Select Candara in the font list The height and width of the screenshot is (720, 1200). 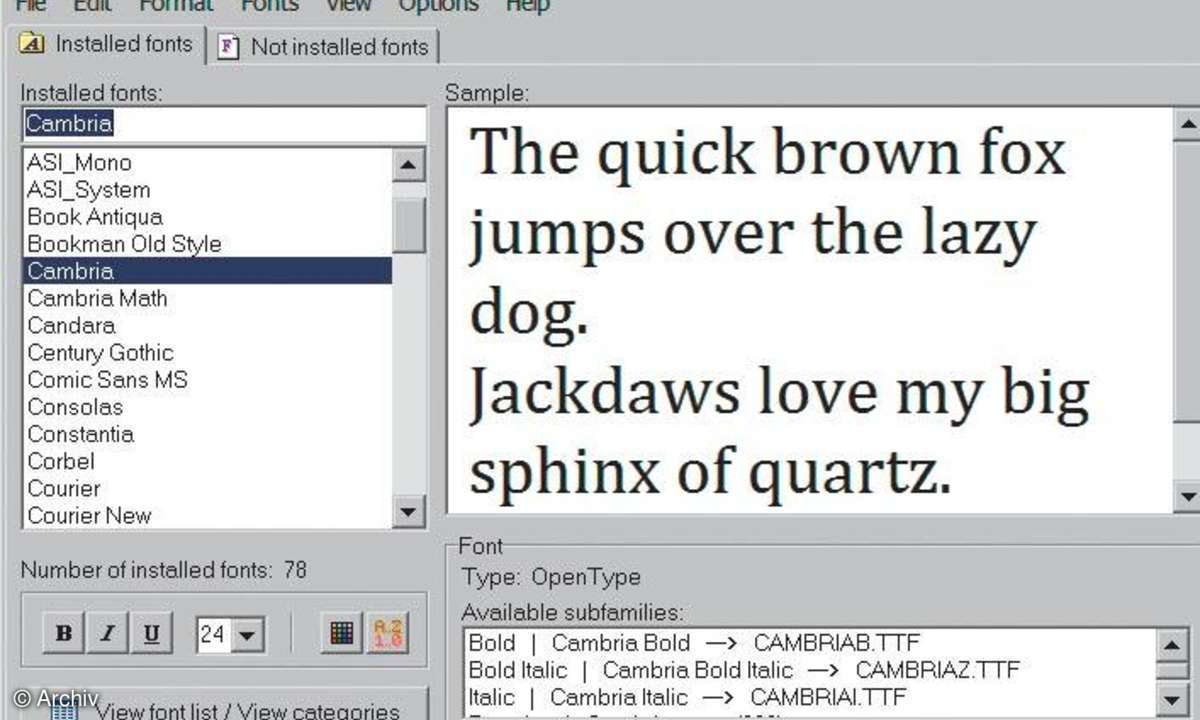(x=207, y=325)
